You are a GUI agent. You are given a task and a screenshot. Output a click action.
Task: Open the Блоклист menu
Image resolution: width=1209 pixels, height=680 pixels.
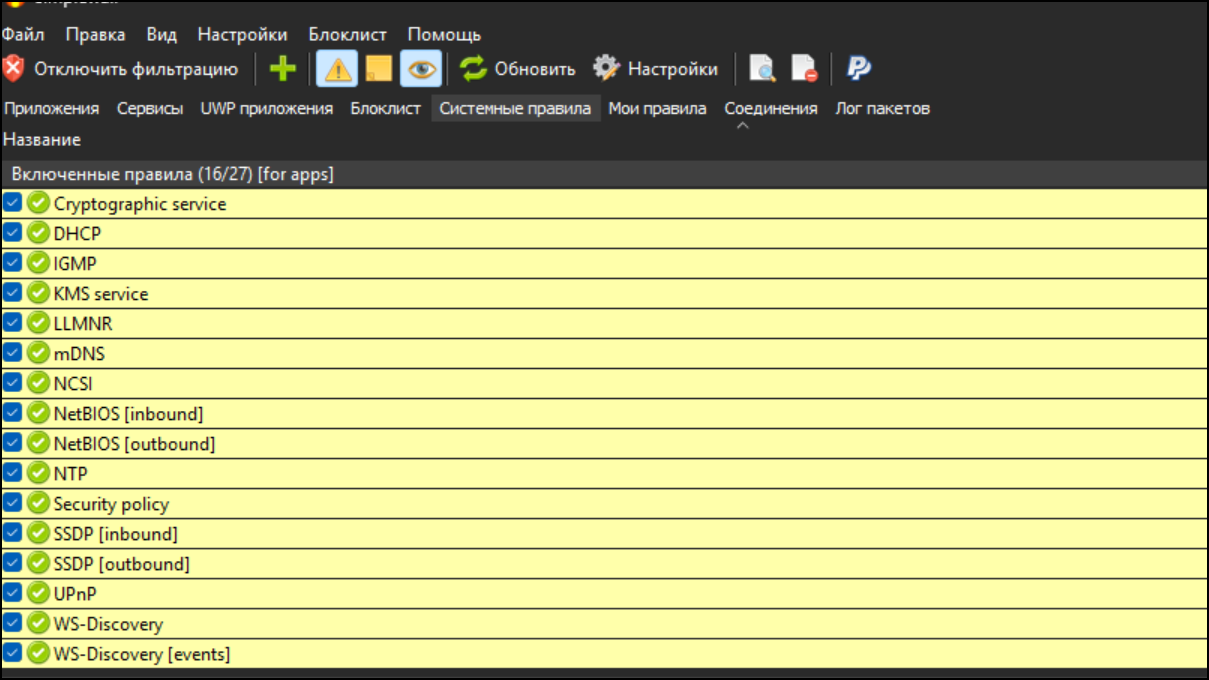pos(349,33)
